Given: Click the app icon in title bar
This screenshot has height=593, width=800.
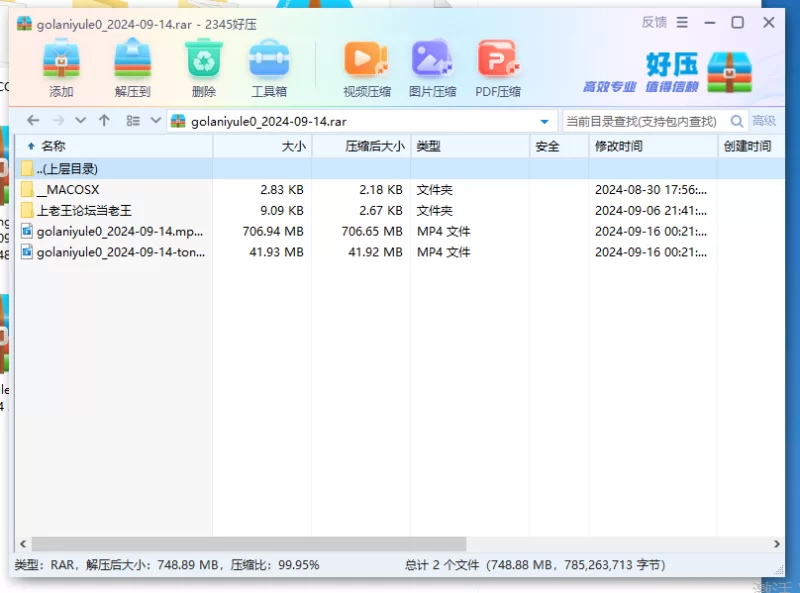Looking at the screenshot, I should coord(24,24).
